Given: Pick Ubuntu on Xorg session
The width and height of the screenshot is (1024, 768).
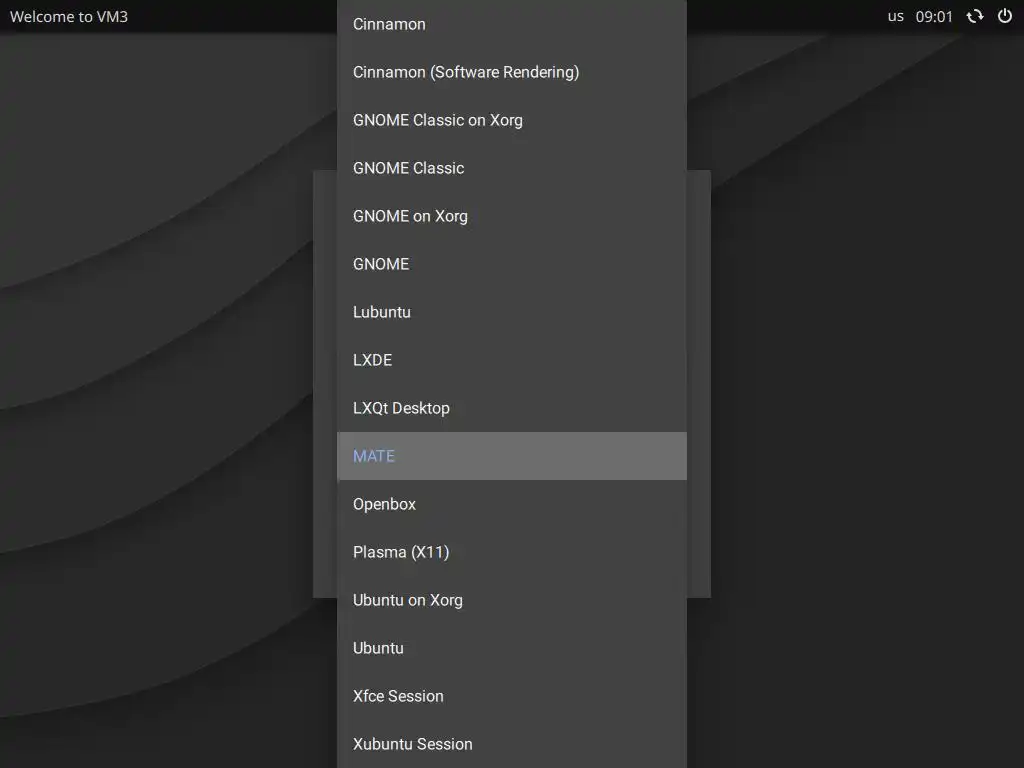Looking at the screenshot, I should tap(511, 600).
